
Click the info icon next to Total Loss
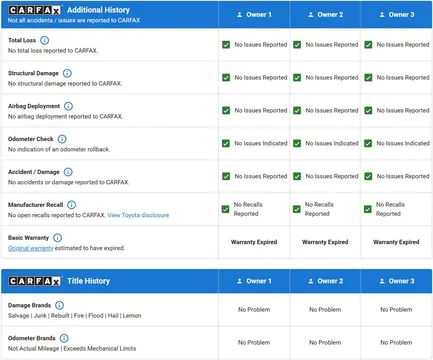tap(44, 40)
